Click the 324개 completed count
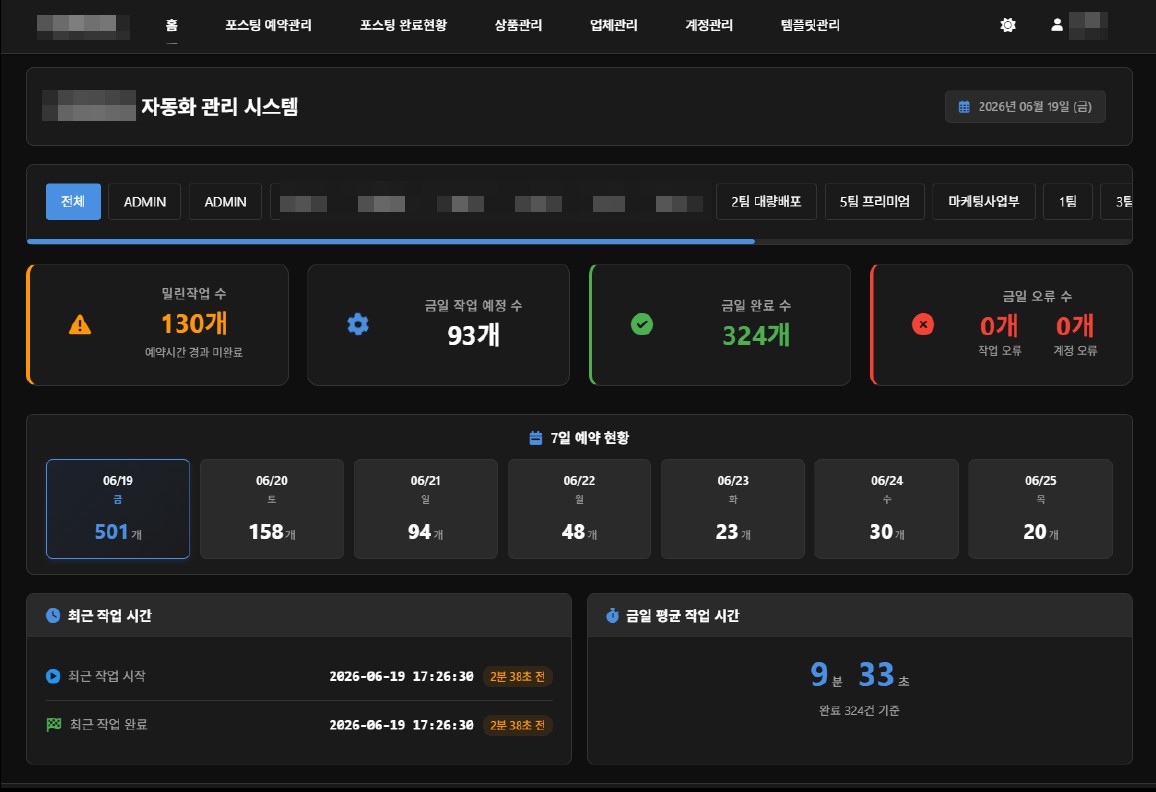 [x=756, y=336]
